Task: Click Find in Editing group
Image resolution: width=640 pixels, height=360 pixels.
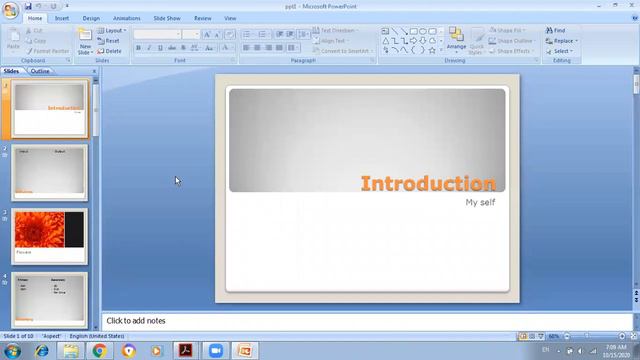Action: point(556,31)
